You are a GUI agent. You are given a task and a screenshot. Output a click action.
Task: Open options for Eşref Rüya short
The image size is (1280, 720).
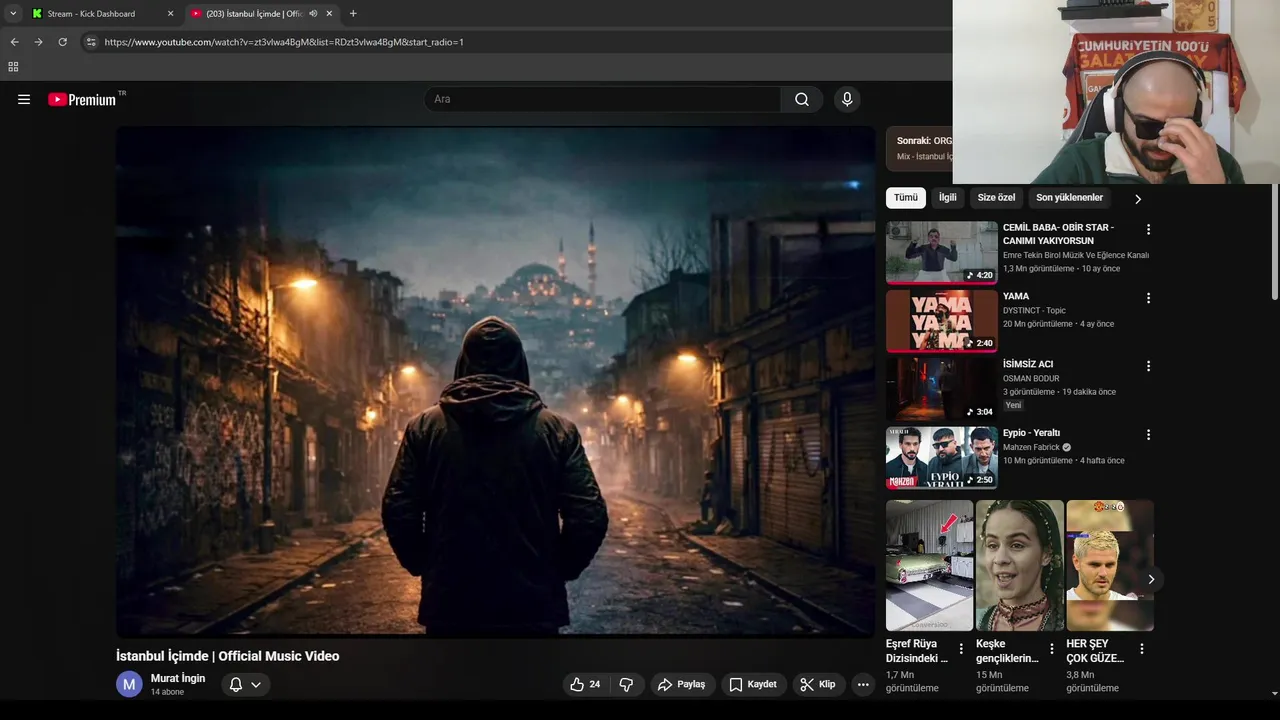(x=961, y=649)
